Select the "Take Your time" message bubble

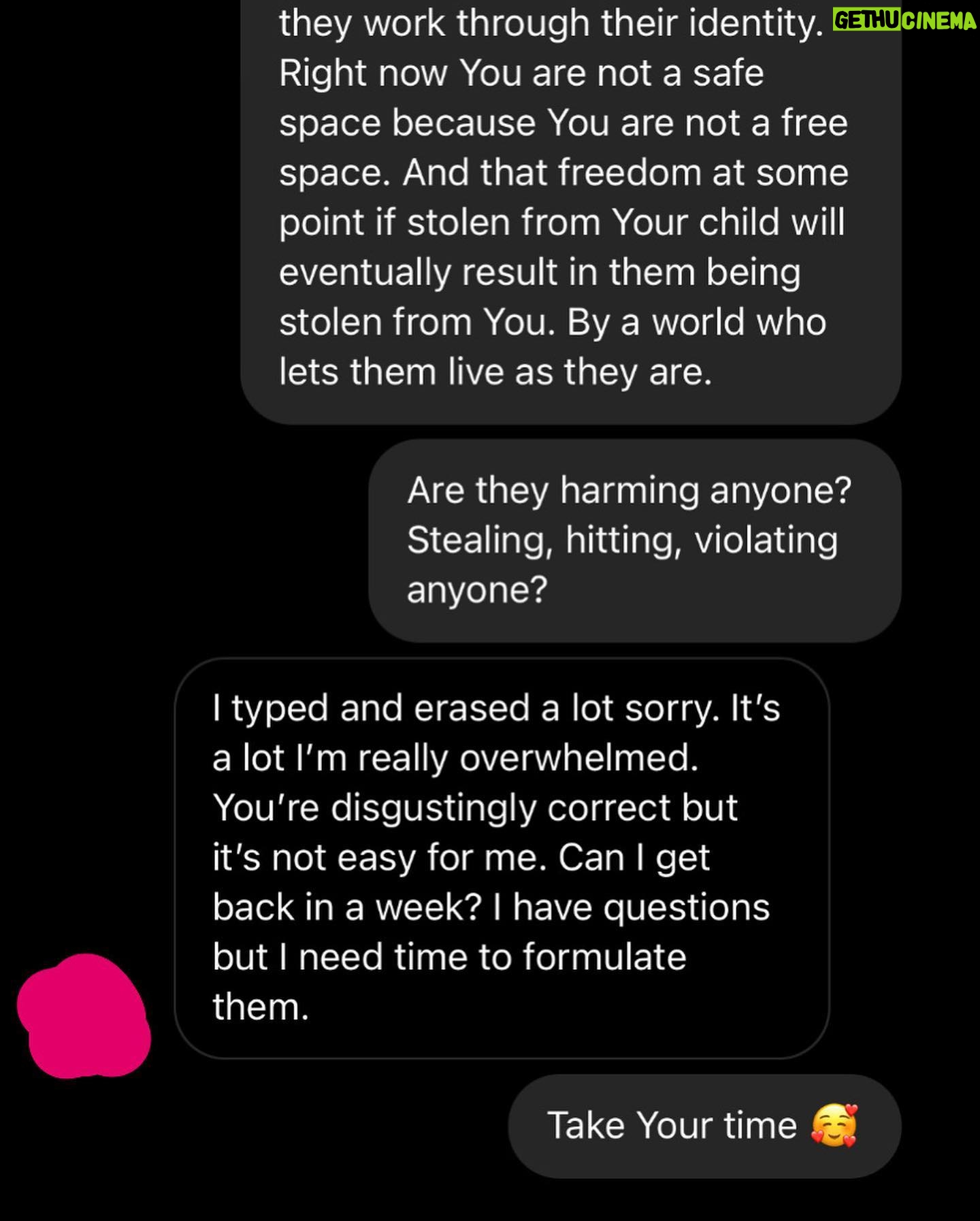click(x=704, y=1126)
